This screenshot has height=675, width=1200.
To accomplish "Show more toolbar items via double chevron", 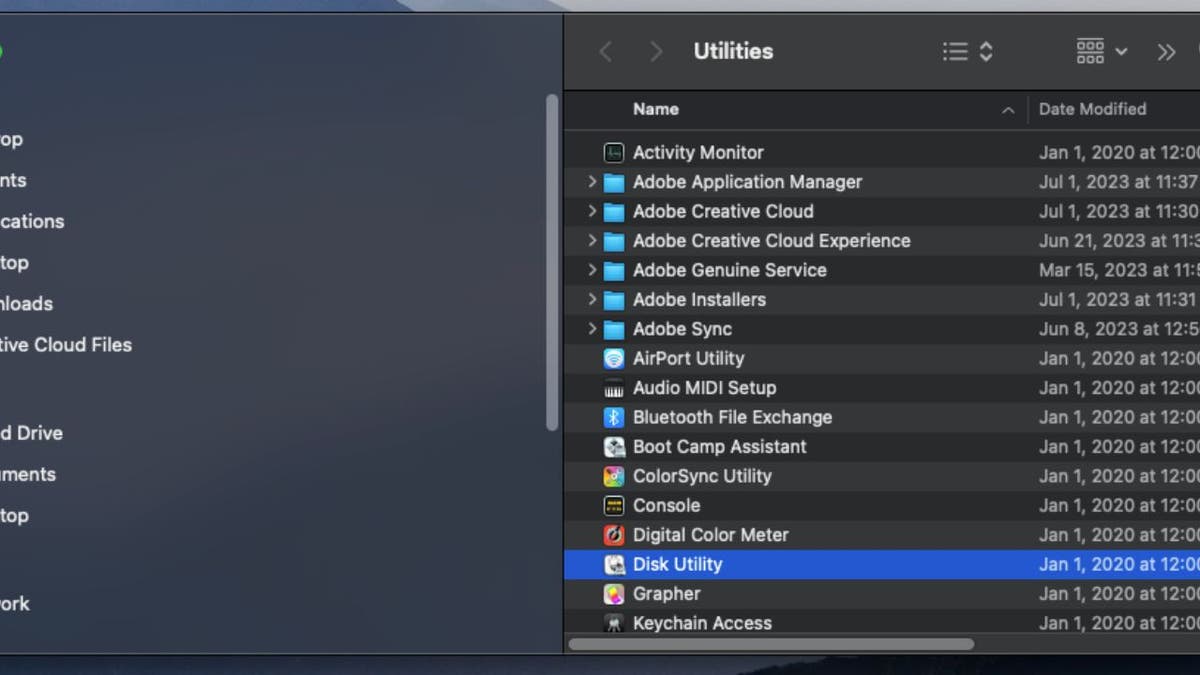I will tap(1166, 52).
